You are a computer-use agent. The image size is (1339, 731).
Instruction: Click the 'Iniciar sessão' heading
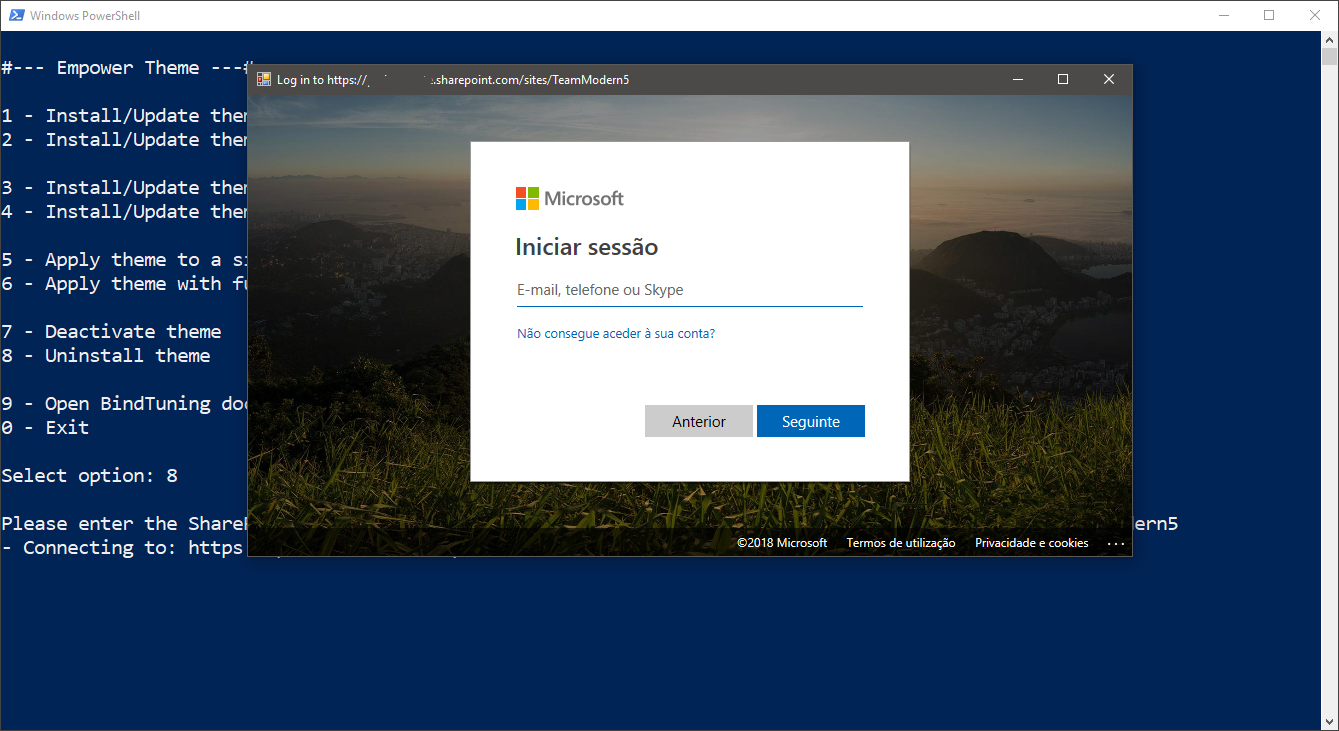pyautogui.click(x=586, y=247)
